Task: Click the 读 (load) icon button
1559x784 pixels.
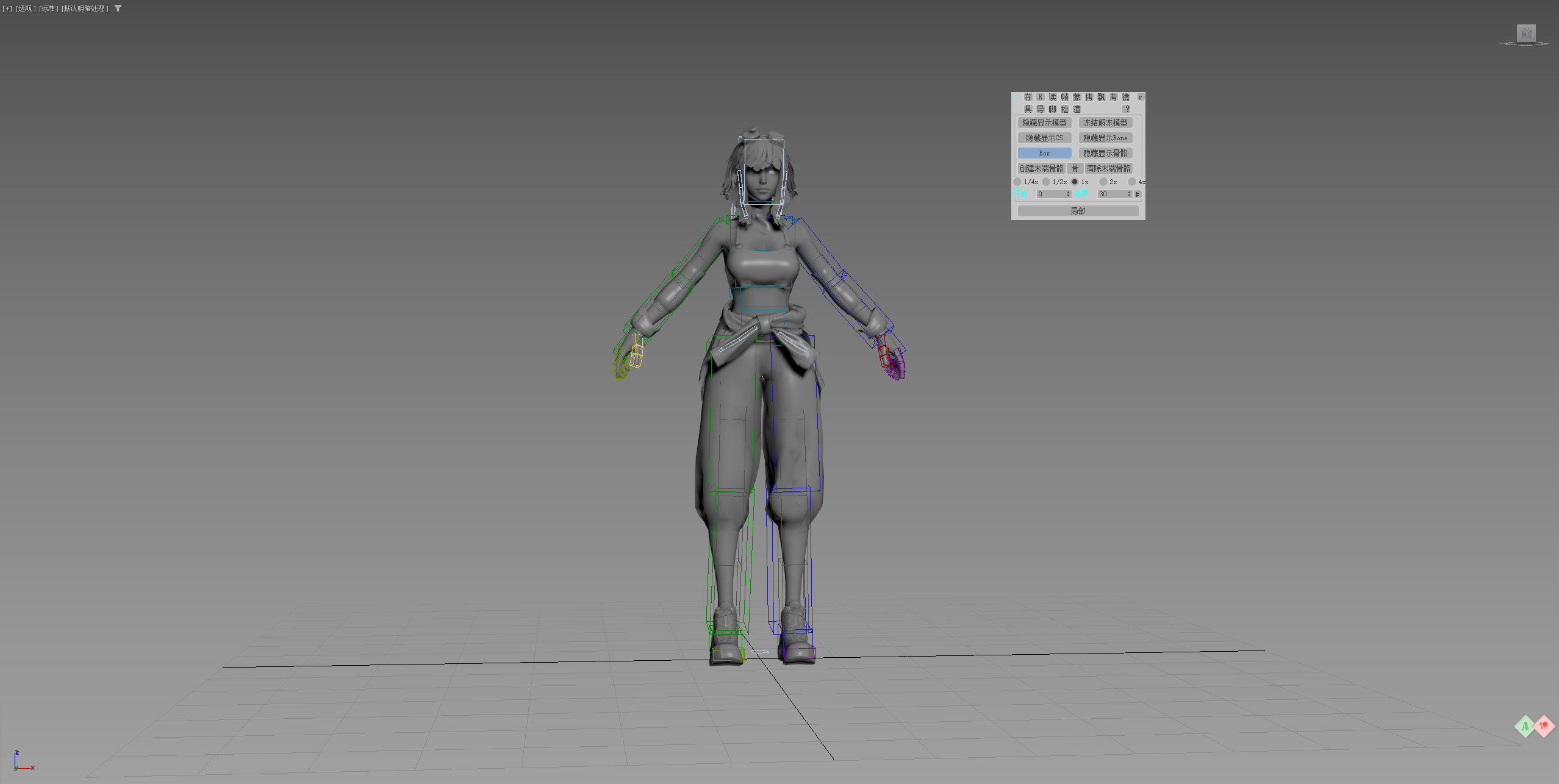Action: [1052, 98]
